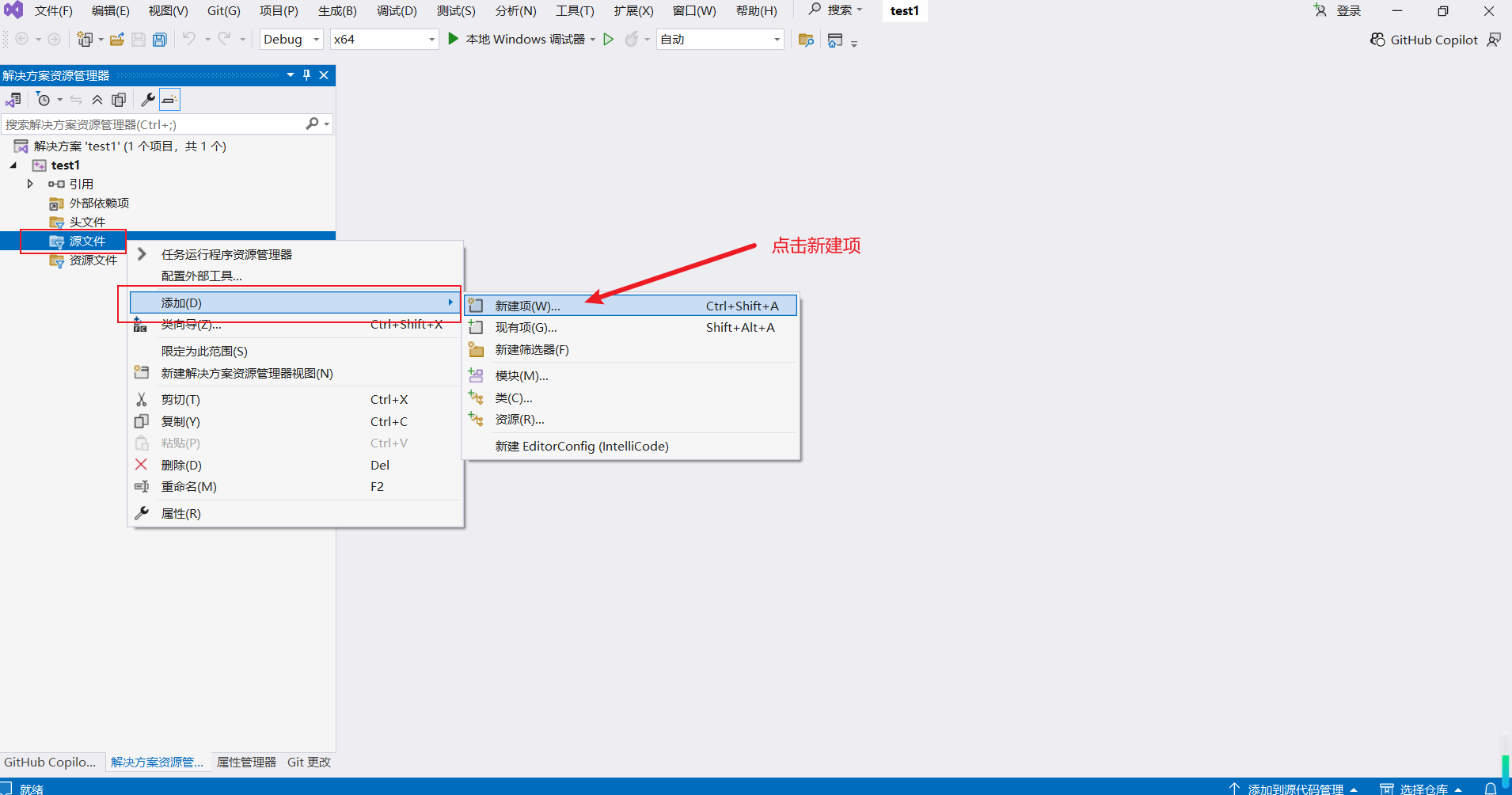Open the Debug configuration dropdown
The width and height of the screenshot is (1512, 795).
coord(291,40)
